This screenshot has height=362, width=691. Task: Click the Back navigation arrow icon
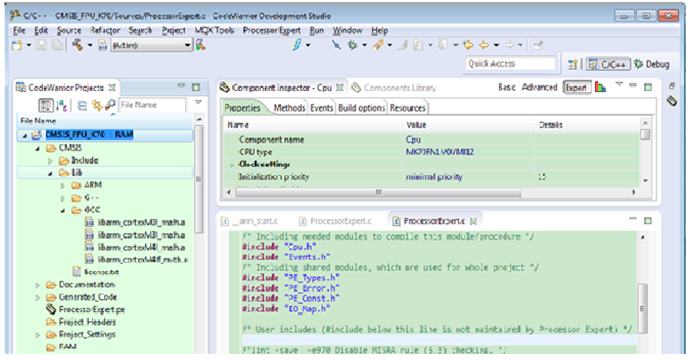pyautogui.click(x=484, y=45)
